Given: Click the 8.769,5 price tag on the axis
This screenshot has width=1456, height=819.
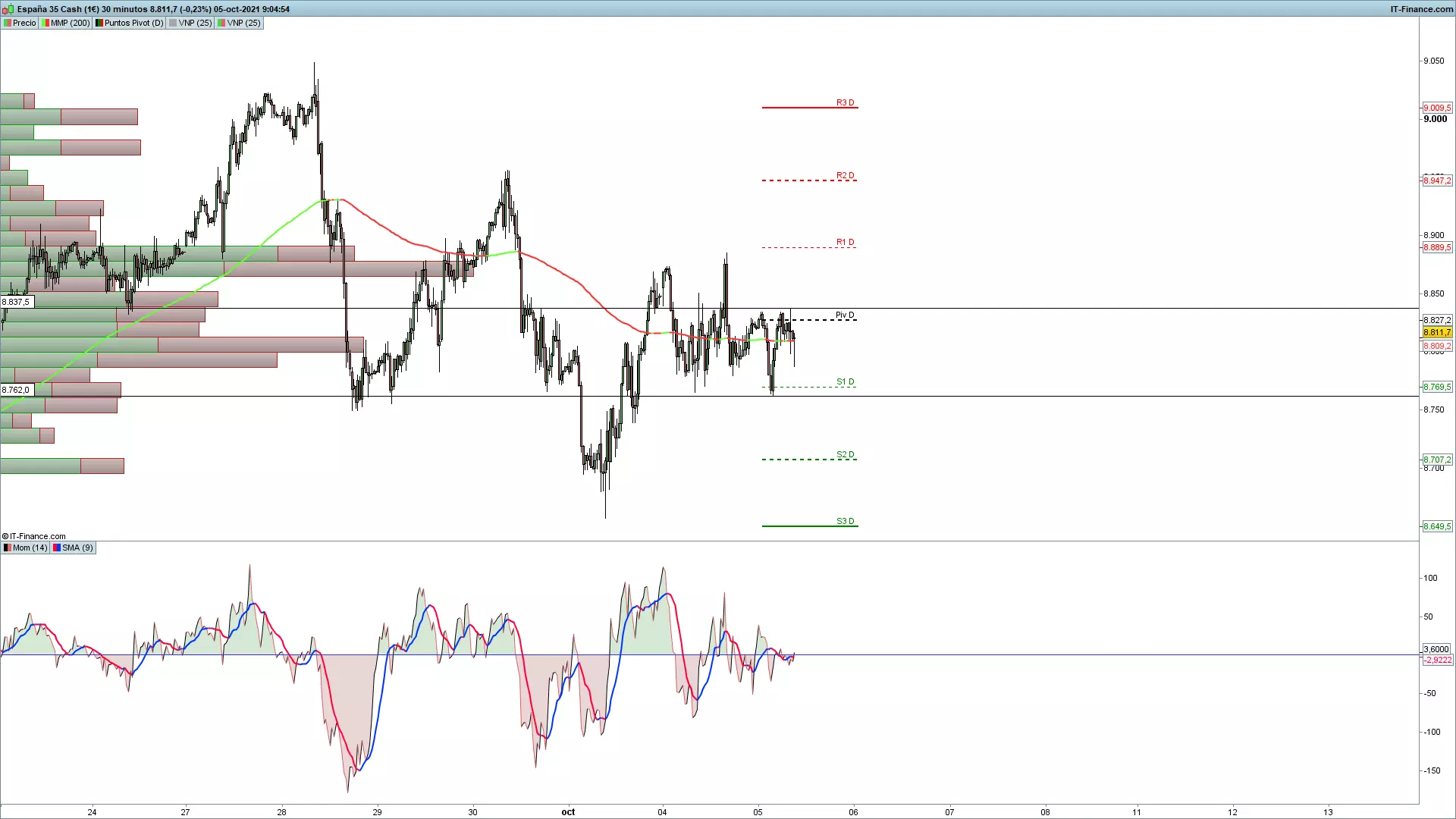Looking at the screenshot, I should [1437, 387].
